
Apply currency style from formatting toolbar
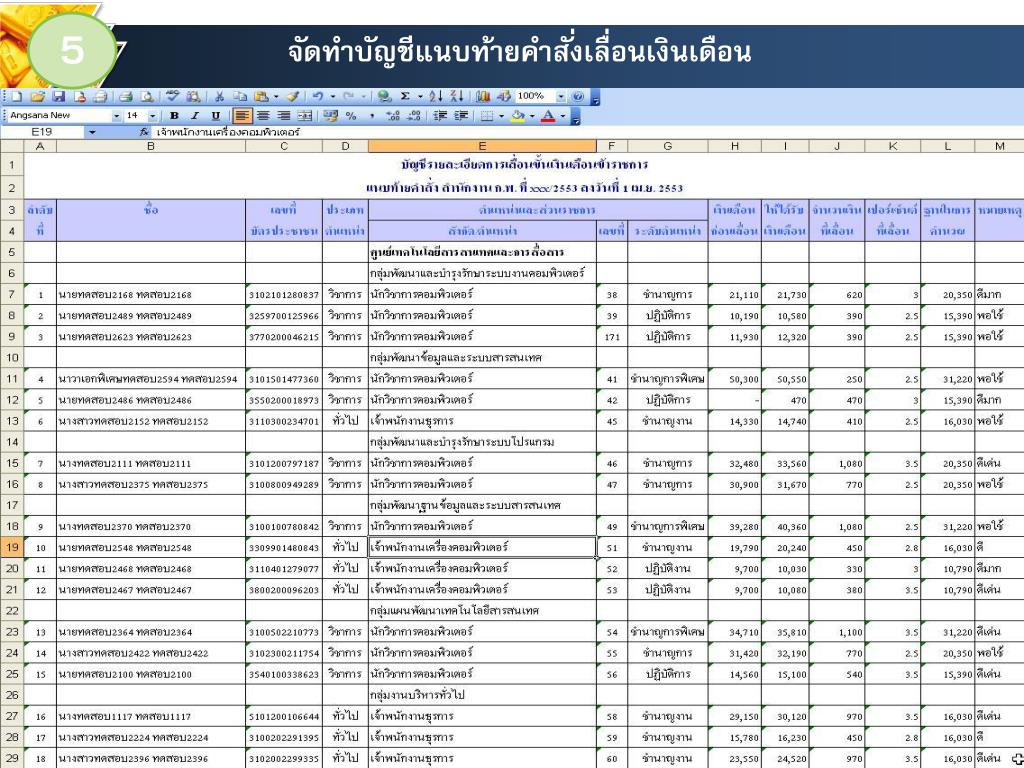click(330, 116)
